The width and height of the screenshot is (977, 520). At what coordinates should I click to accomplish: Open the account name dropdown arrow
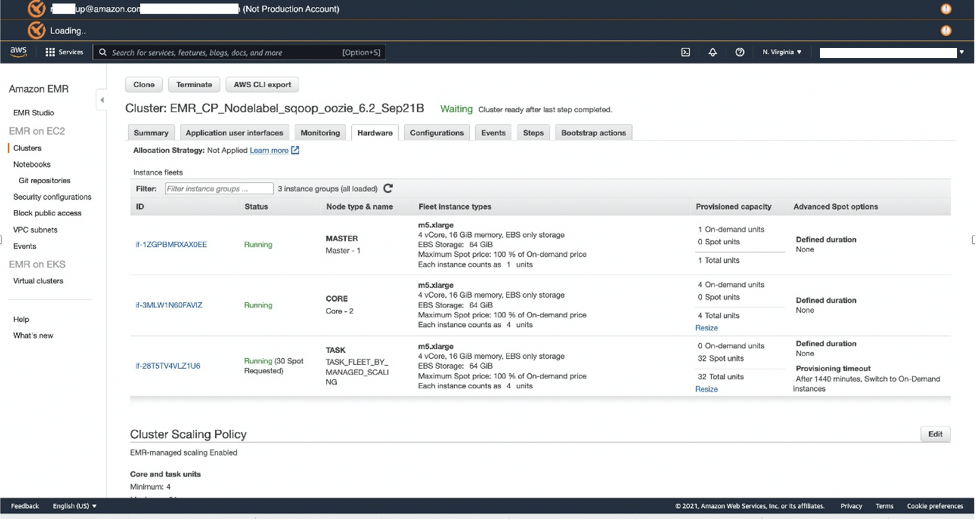962,52
